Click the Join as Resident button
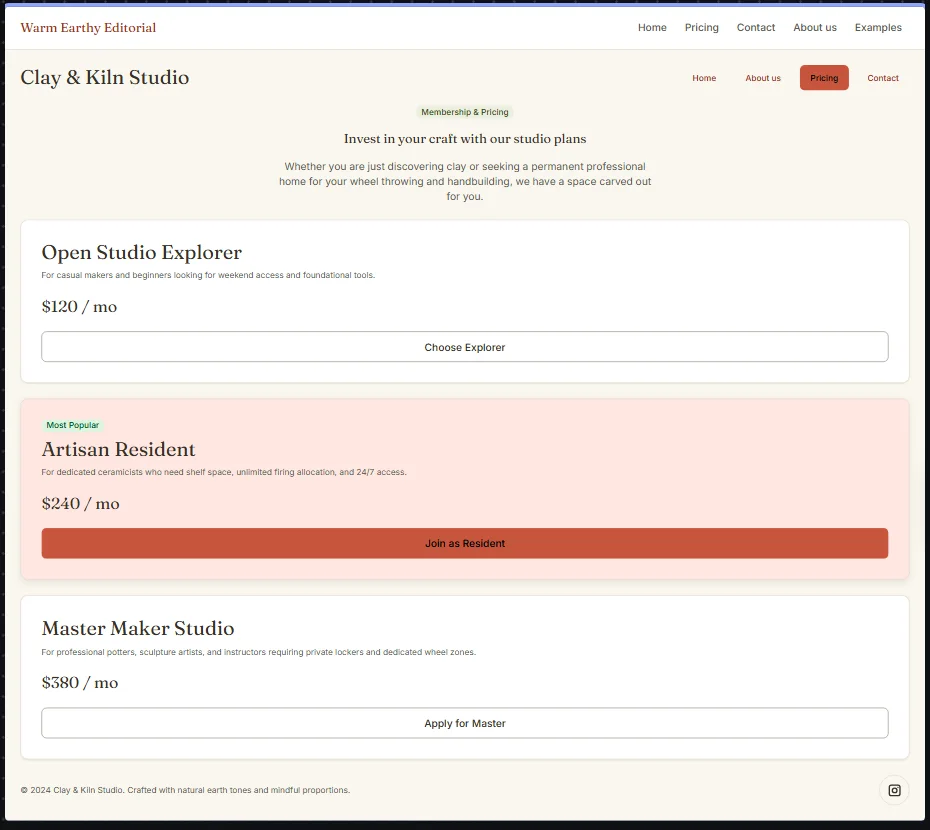 pyautogui.click(x=464, y=543)
